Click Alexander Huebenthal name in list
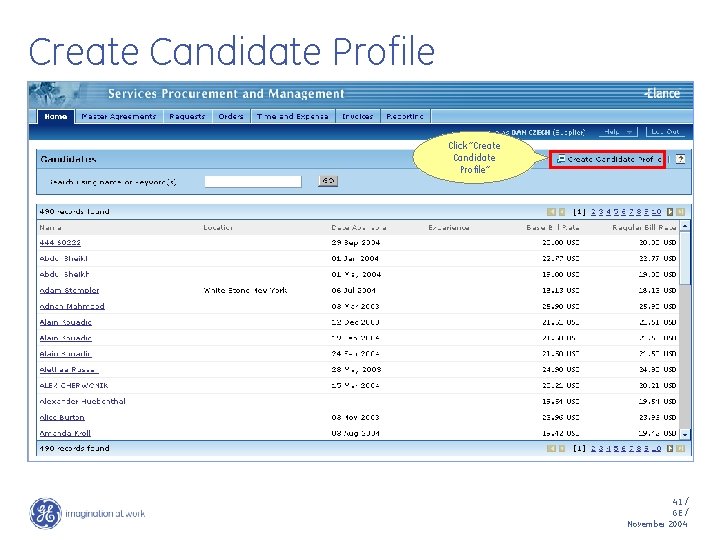 tap(83, 401)
